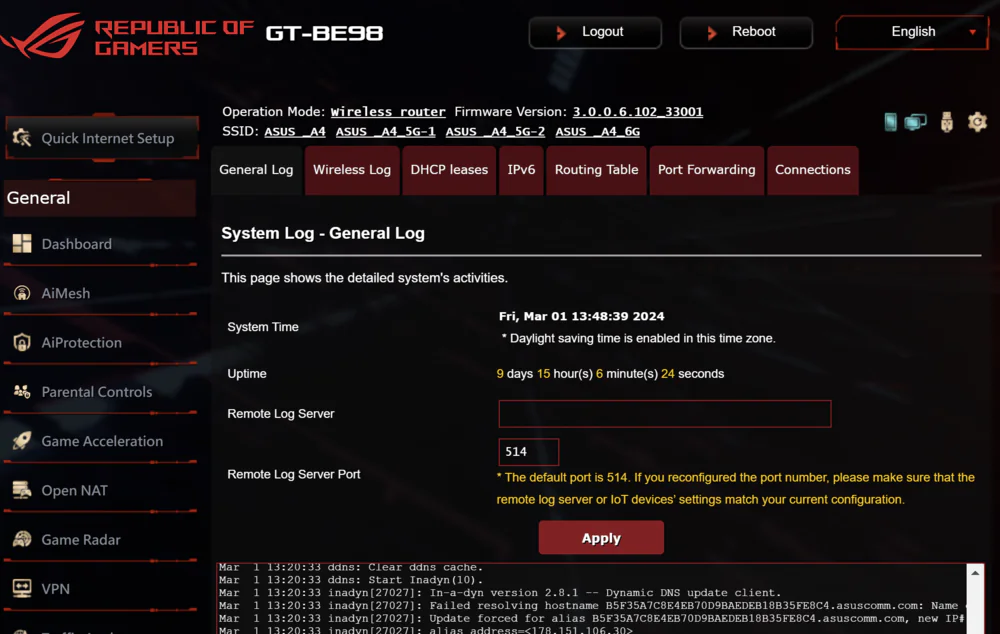Open the network clients status icon

coord(915,121)
